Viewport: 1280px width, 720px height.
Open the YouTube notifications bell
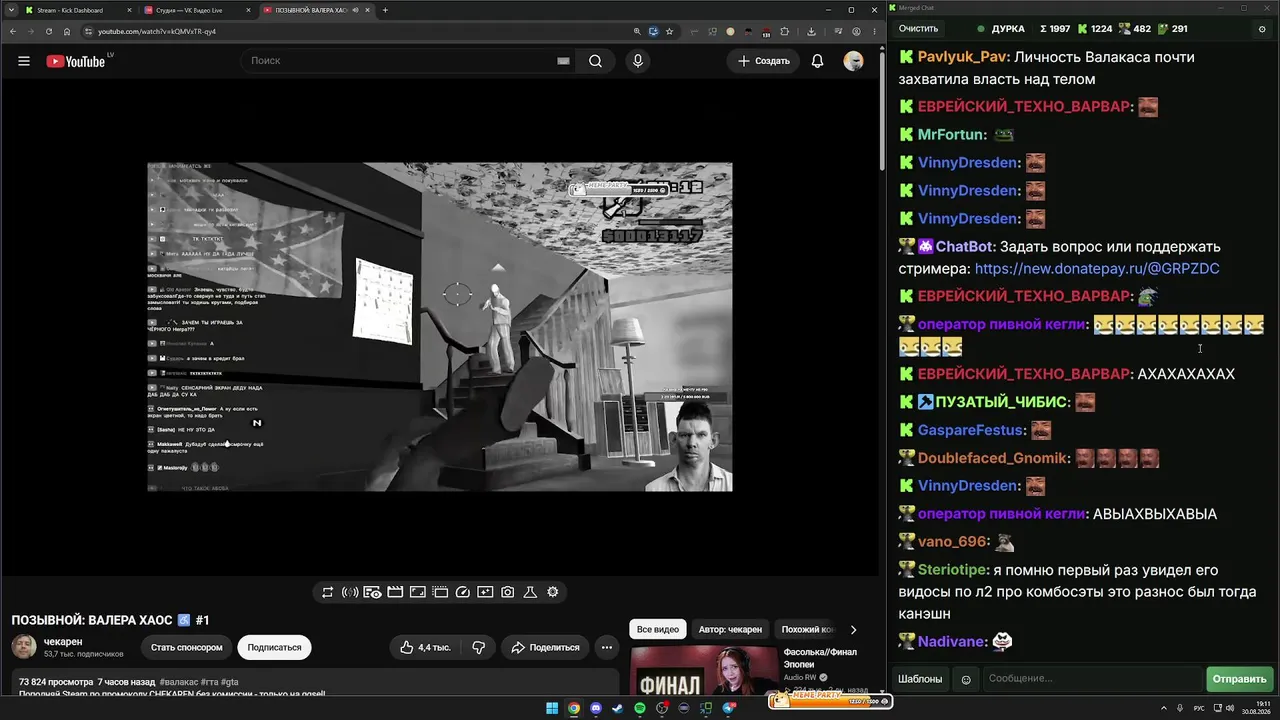[x=817, y=61]
